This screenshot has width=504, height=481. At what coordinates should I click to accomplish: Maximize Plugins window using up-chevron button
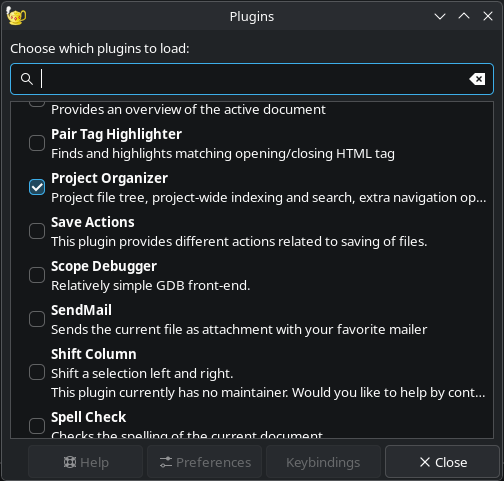(x=464, y=16)
